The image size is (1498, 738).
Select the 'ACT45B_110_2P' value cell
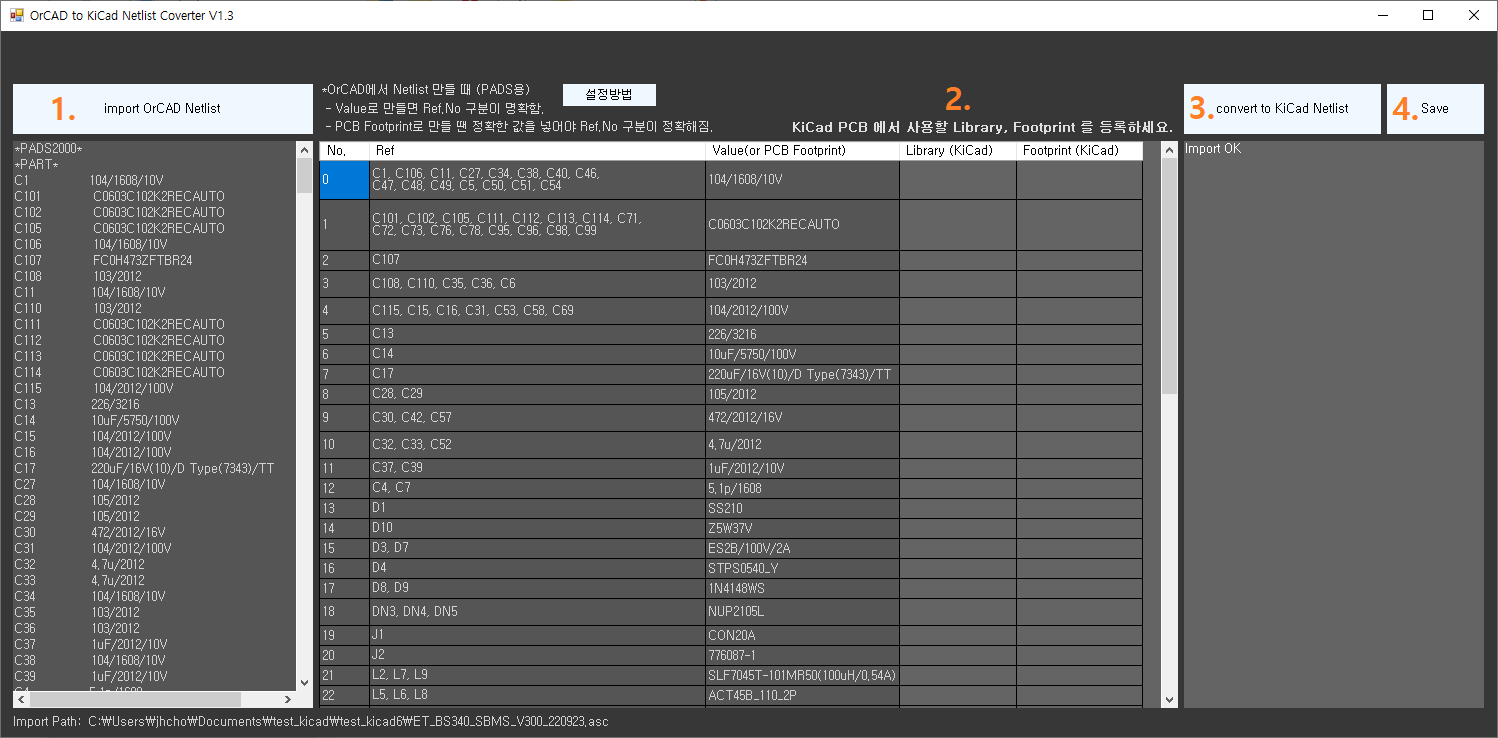click(802, 694)
